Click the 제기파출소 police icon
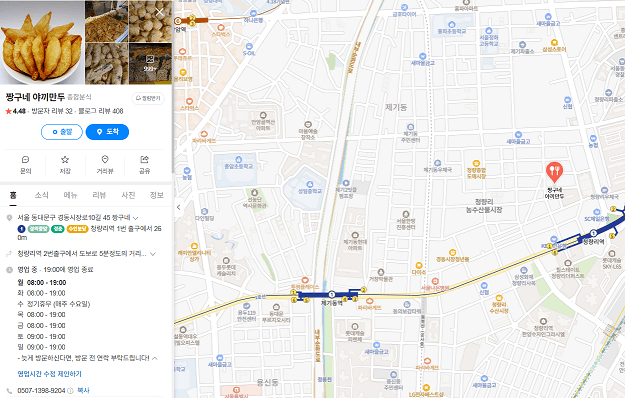The height and width of the screenshot is (398, 625). click(523, 44)
